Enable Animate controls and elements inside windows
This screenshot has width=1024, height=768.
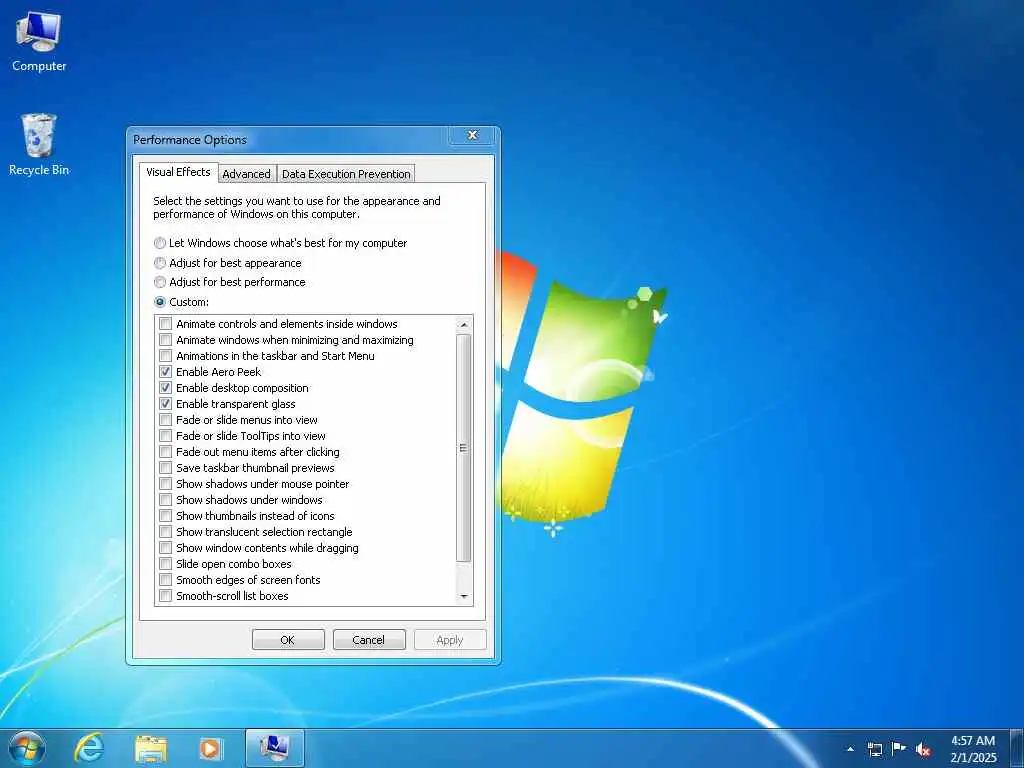tap(166, 324)
